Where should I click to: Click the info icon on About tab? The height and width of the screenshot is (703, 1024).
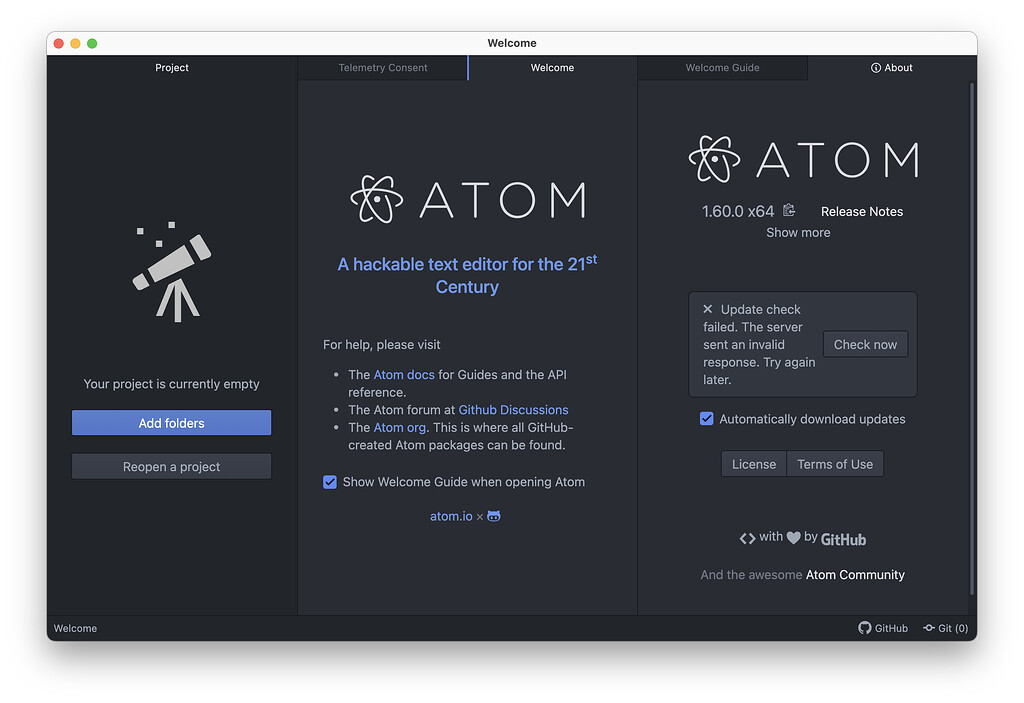(876, 68)
